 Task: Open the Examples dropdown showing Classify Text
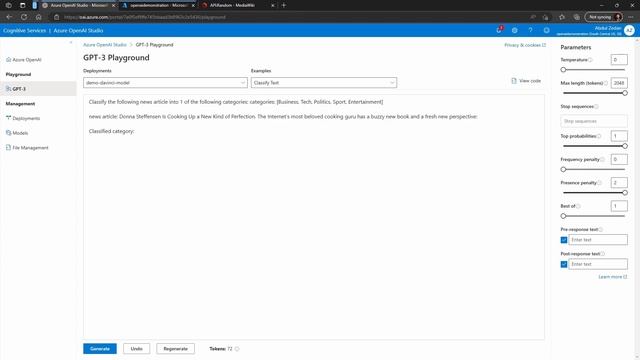tap(324, 83)
